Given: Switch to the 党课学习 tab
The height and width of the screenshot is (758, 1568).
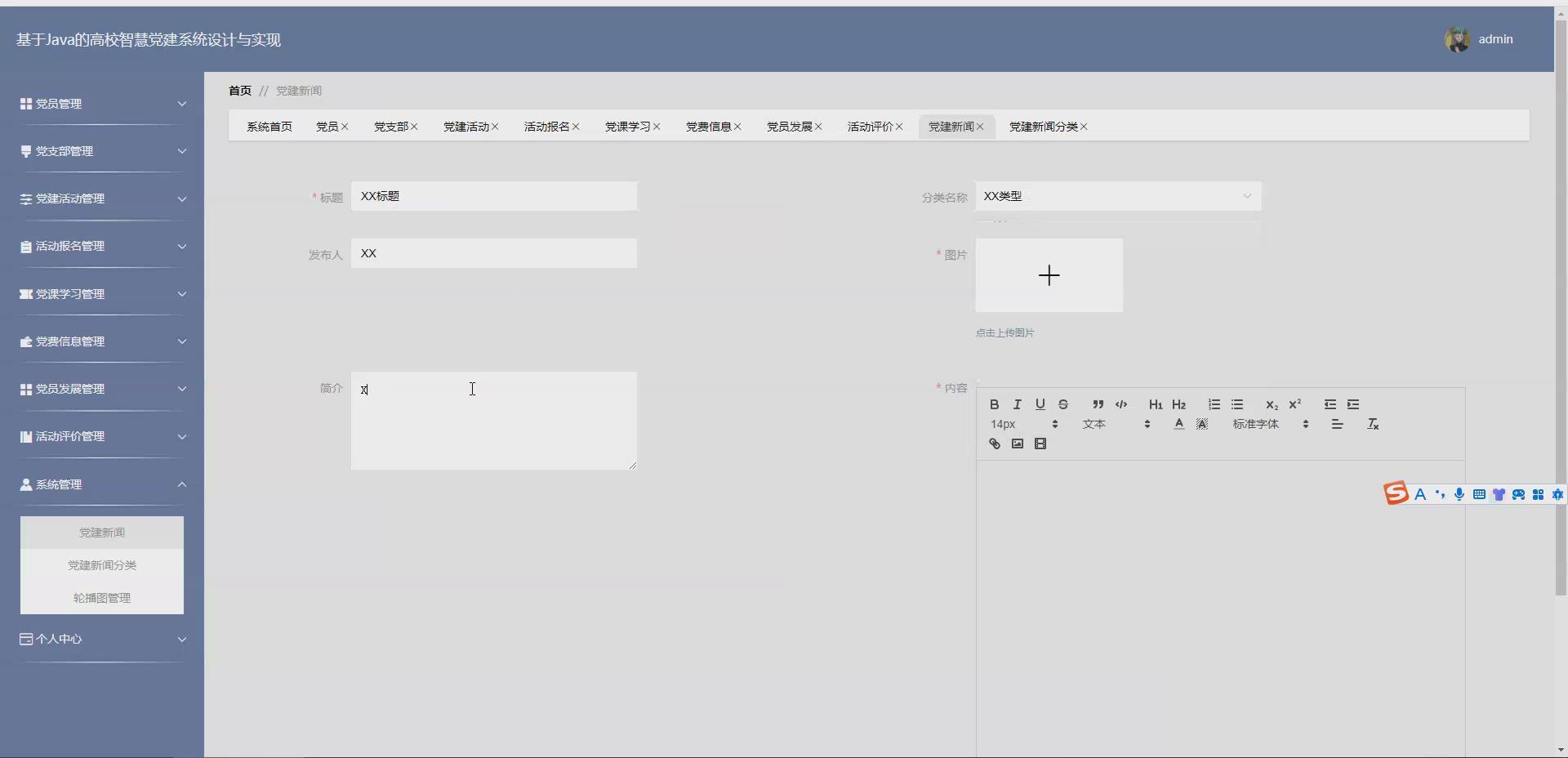Looking at the screenshot, I should (628, 127).
